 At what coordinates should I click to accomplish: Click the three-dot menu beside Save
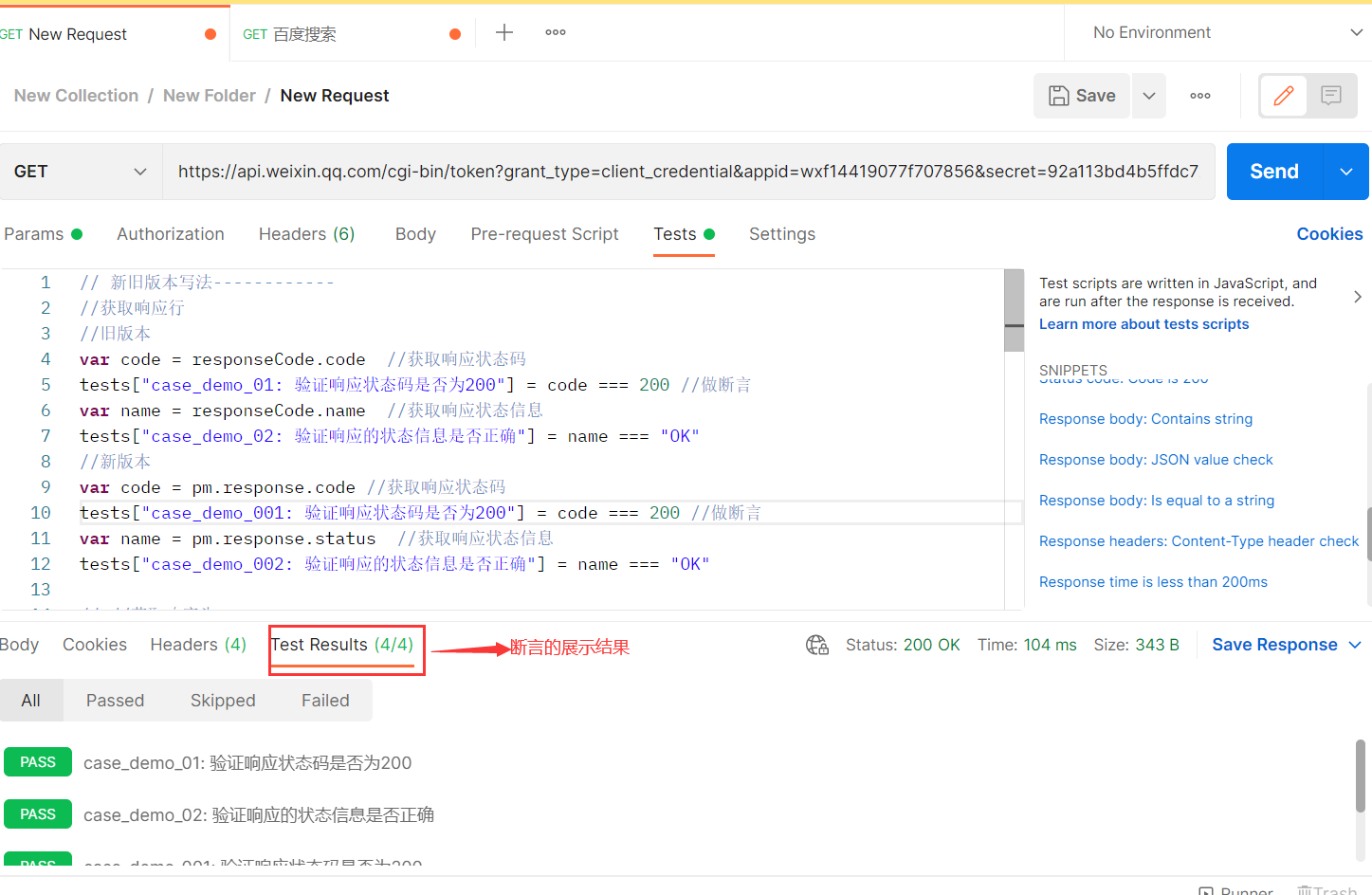pyautogui.click(x=1200, y=96)
